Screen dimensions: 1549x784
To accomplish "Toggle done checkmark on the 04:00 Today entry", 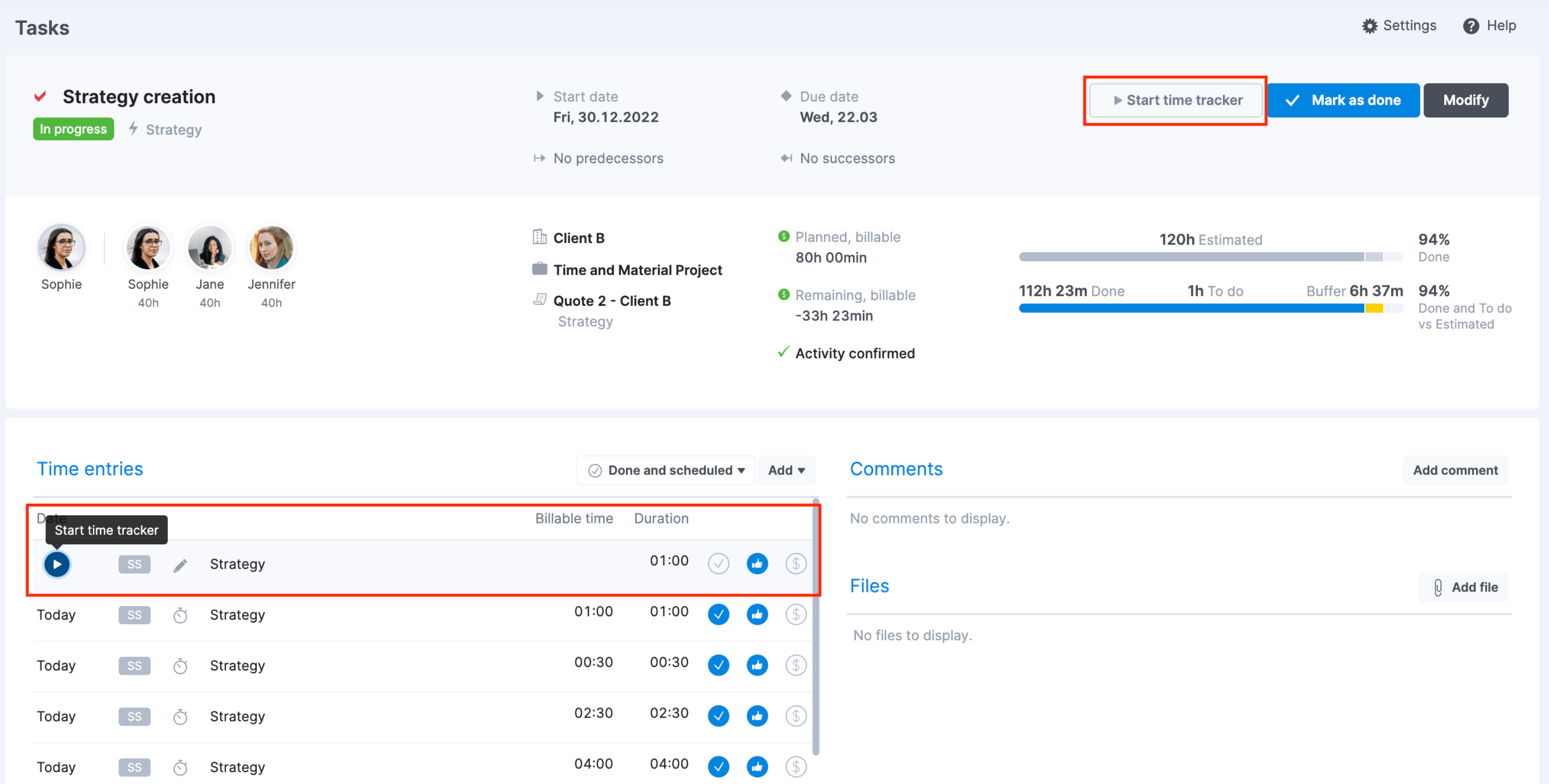I will coord(718,767).
